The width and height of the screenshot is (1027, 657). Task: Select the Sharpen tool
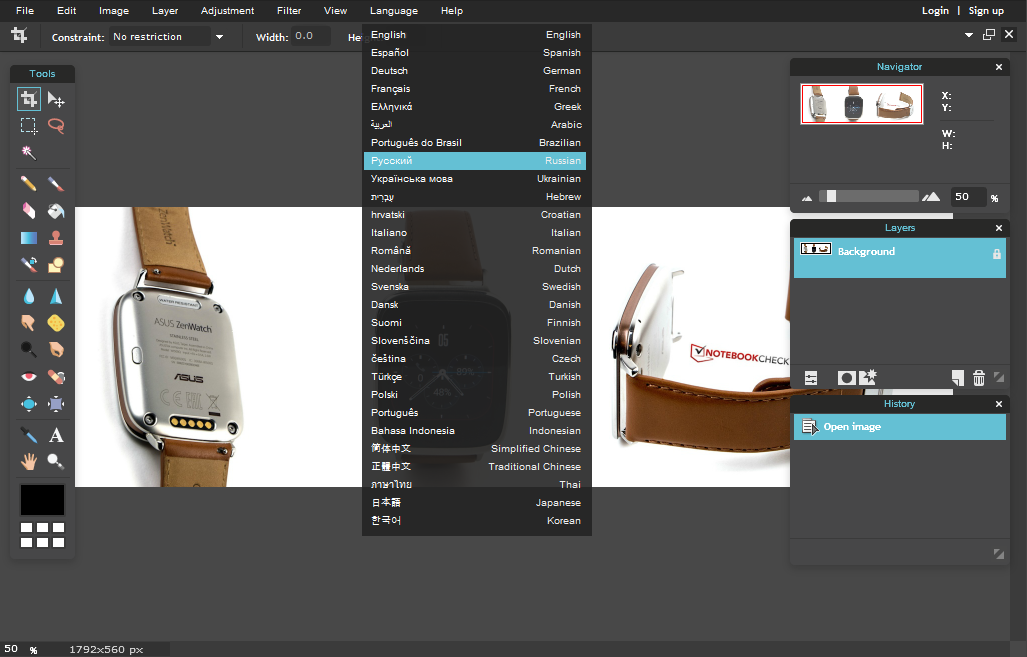[56, 296]
